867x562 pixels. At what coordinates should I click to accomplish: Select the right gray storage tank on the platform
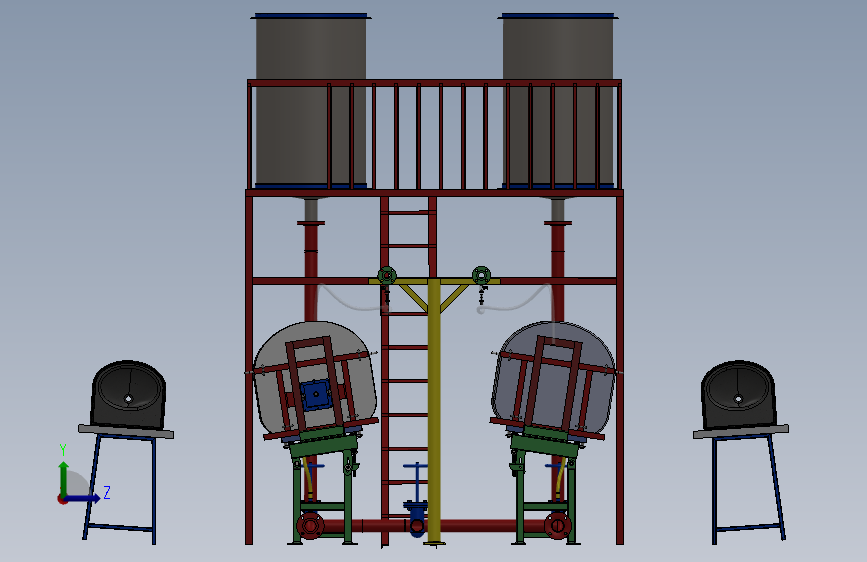tap(558, 101)
